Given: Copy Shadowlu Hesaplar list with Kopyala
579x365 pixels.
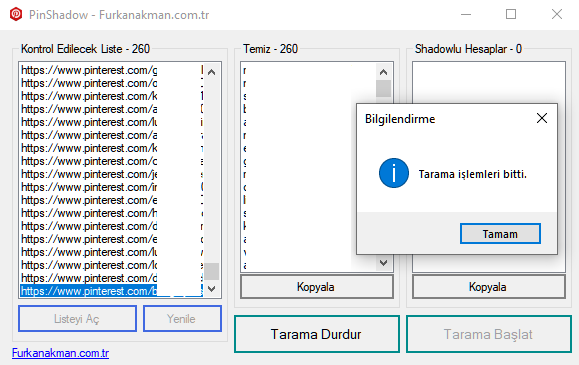Looking at the screenshot, I should [489, 287].
